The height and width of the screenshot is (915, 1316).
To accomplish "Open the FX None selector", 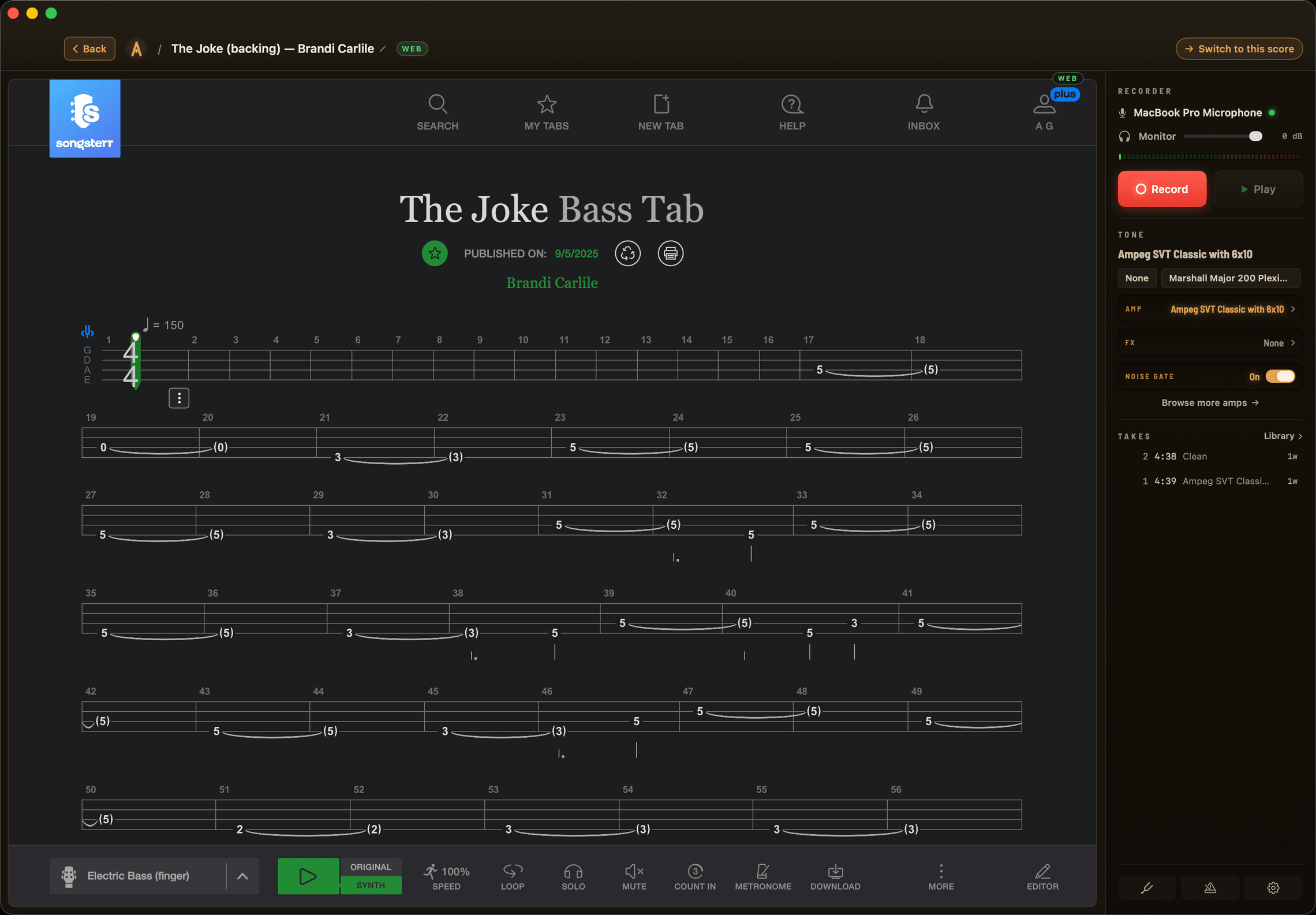I will [x=1210, y=342].
